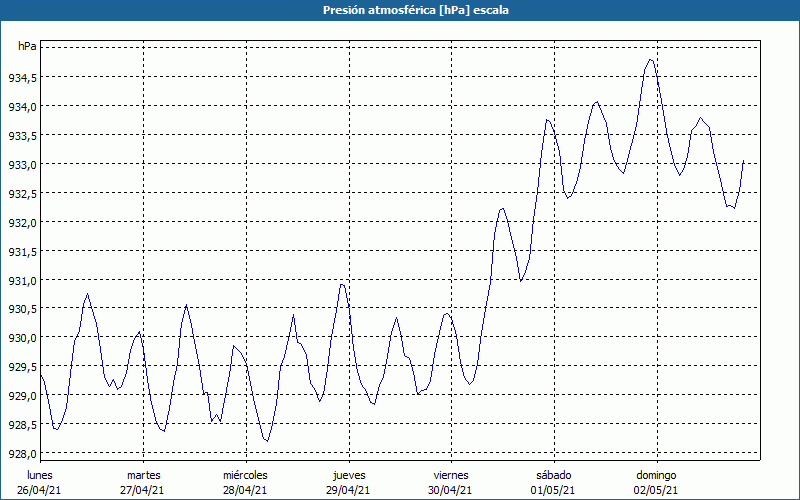Image resolution: width=800 pixels, height=500 pixels.
Task: Click the date 02/05/21
Action: tap(656, 490)
